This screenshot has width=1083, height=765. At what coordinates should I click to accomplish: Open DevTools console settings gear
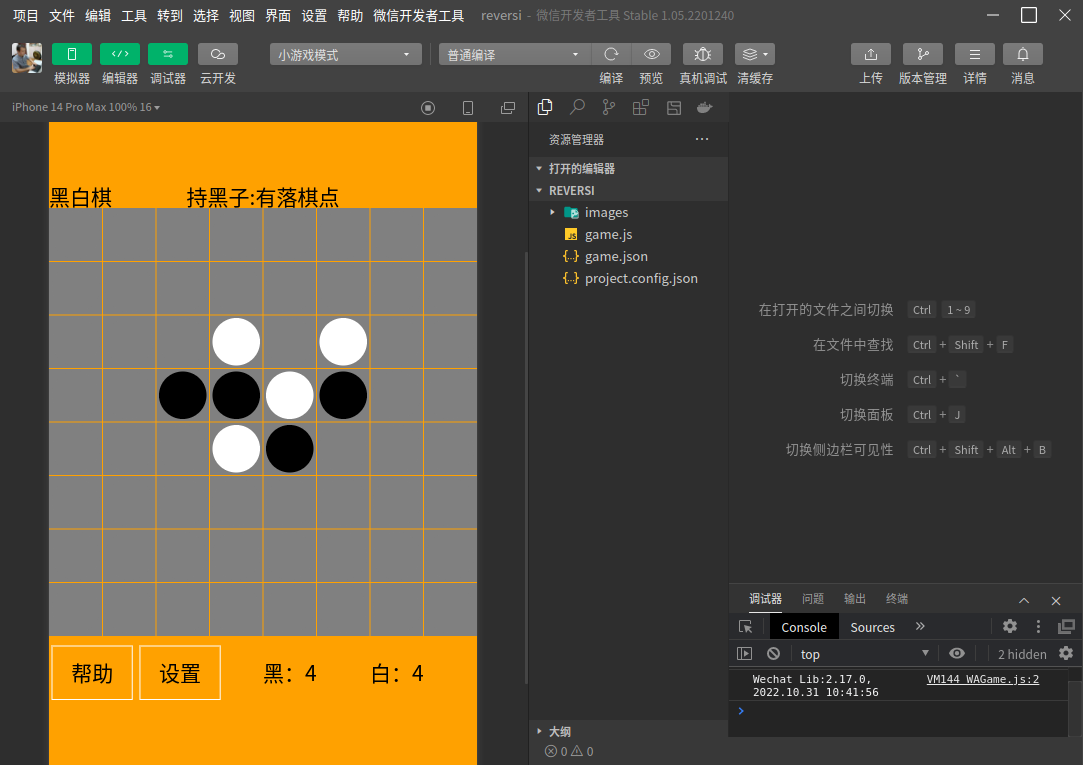click(x=1009, y=626)
